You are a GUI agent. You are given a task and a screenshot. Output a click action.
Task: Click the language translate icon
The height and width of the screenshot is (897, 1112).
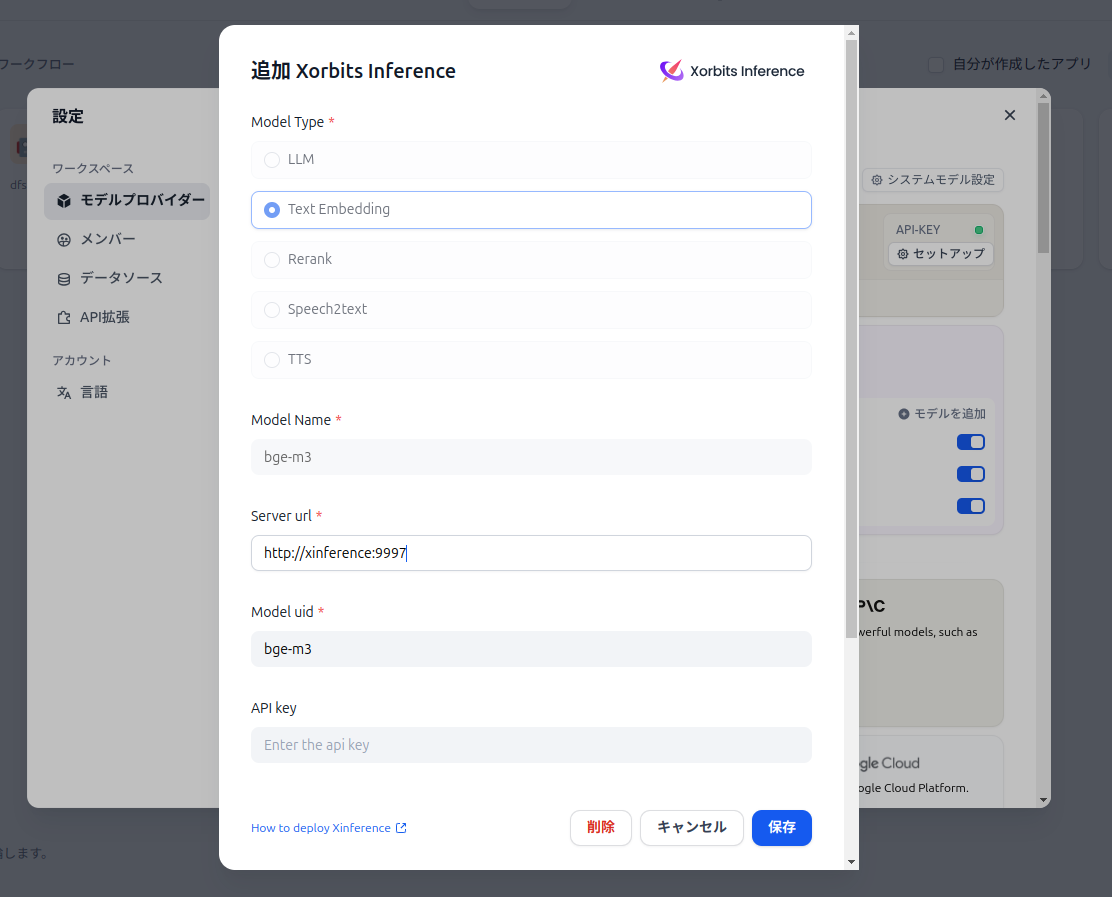pos(64,393)
